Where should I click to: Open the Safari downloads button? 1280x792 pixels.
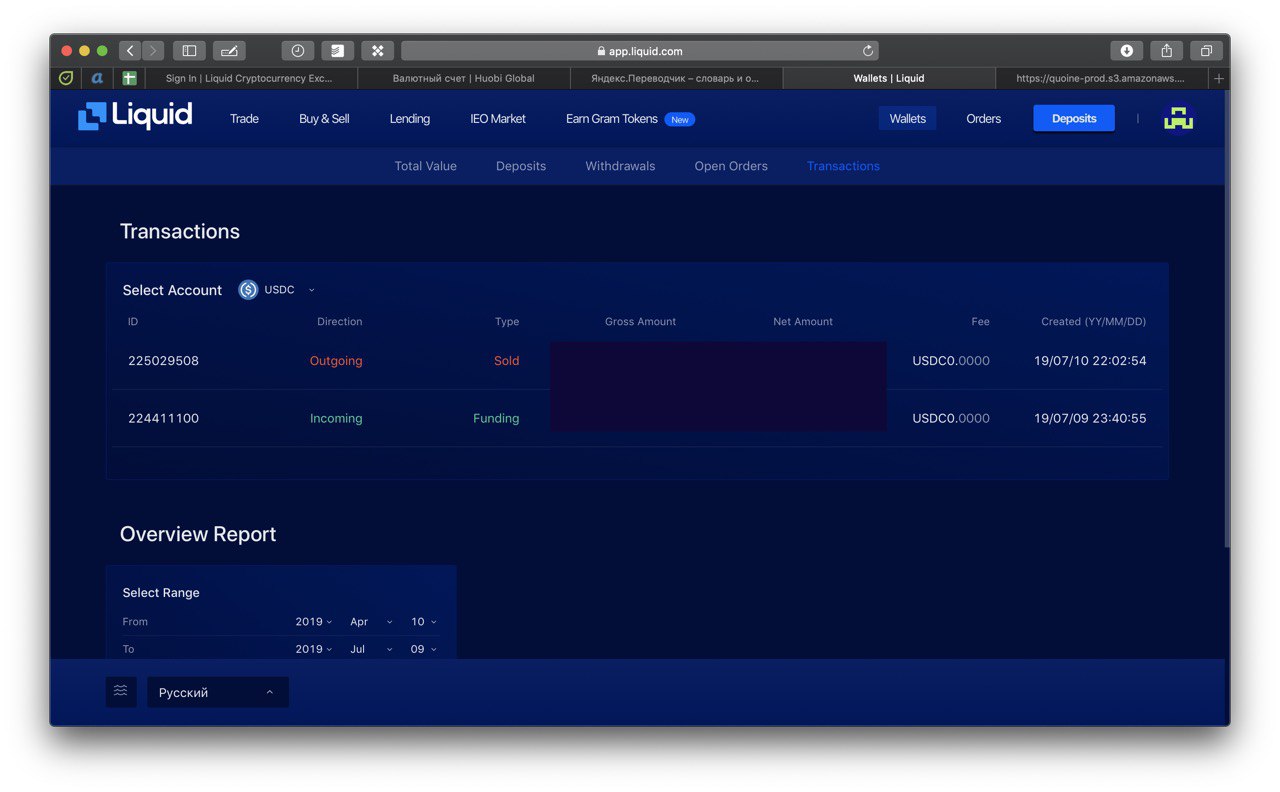pos(1127,51)
